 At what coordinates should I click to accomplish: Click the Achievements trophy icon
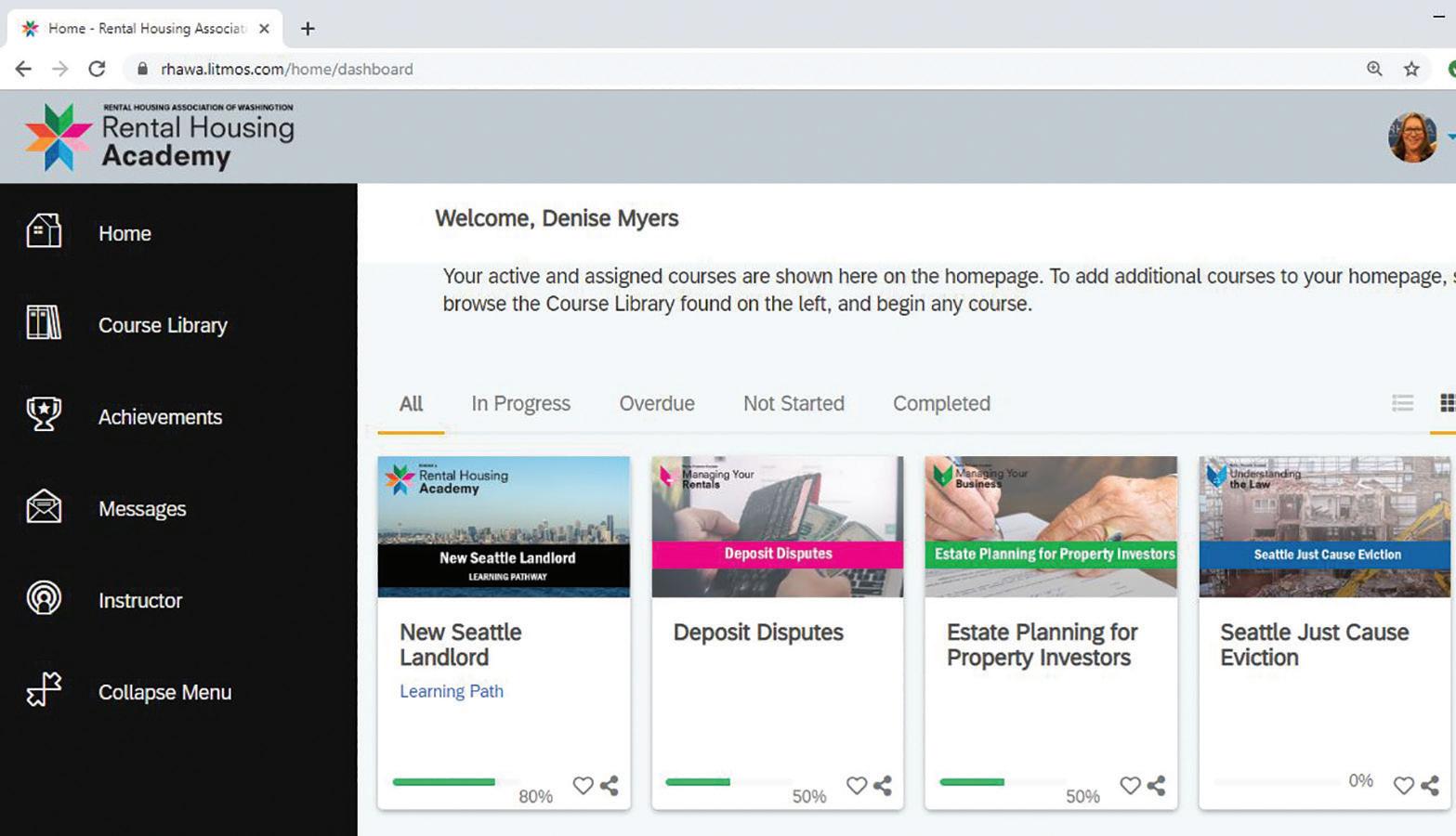(x=44, y=414)
